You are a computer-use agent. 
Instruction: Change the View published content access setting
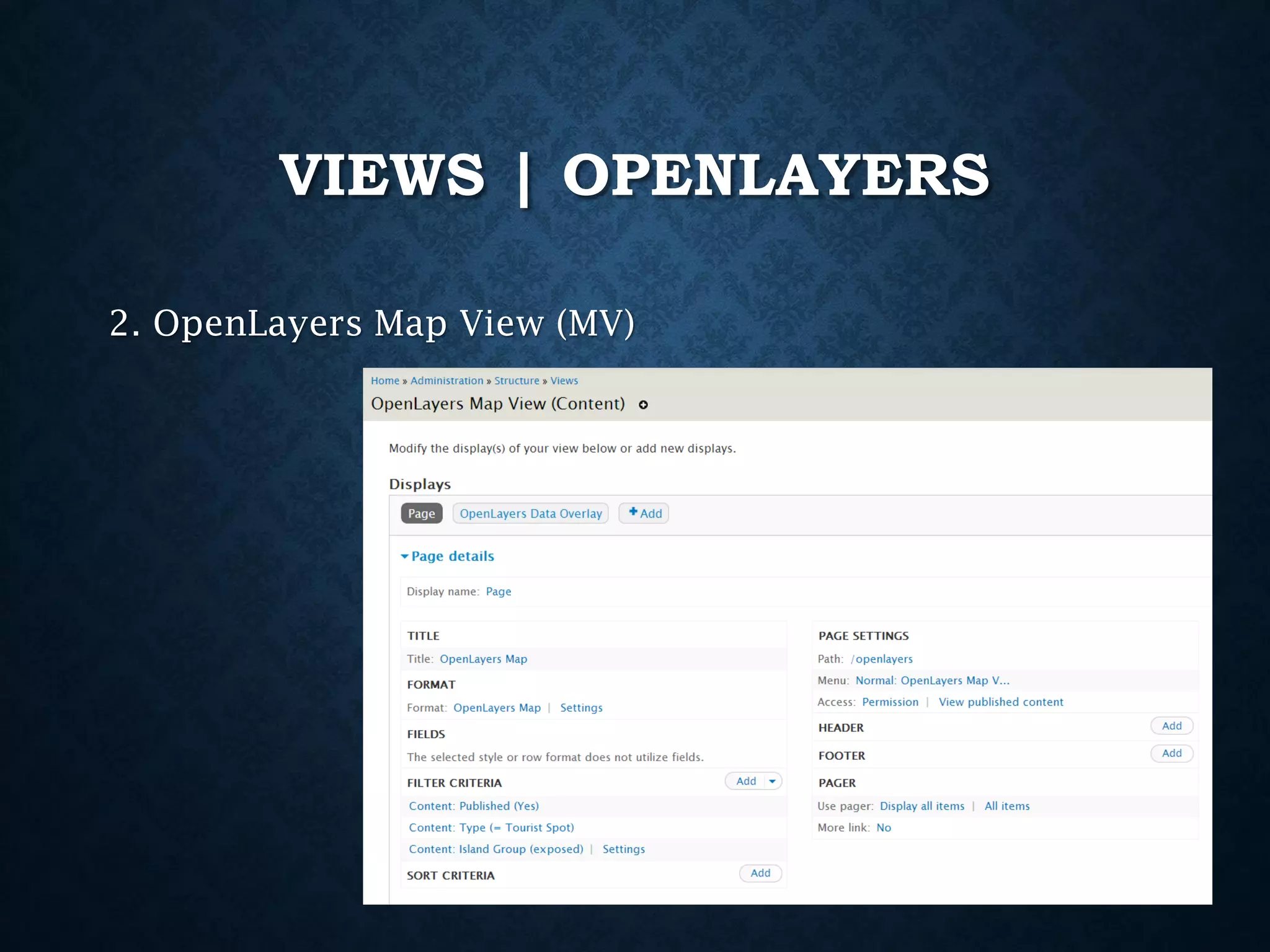click(x=1000, y=702)
